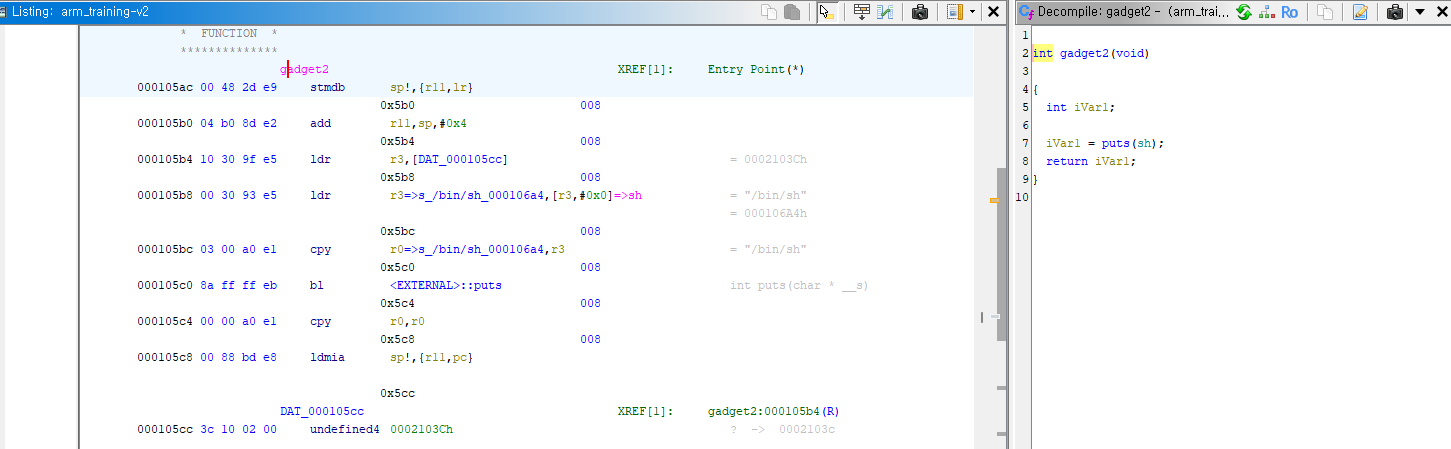Click the orange marker in Listing margin
Screen dimensions: 1451x449
994,201
